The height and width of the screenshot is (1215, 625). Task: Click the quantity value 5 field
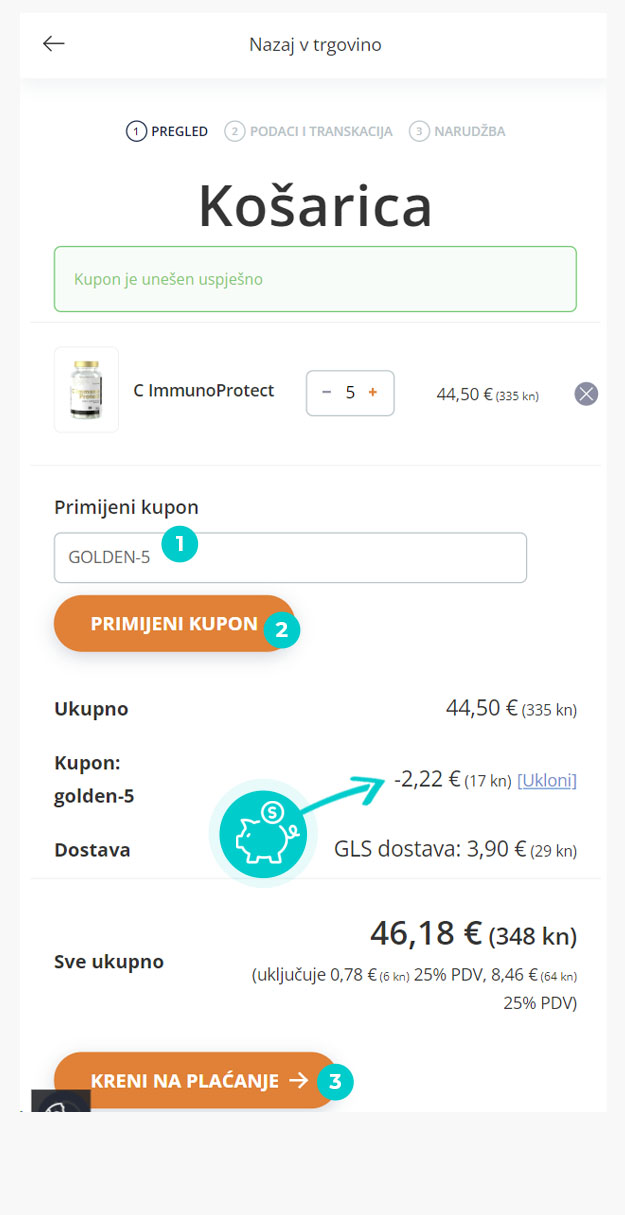(x=350, y=393)
